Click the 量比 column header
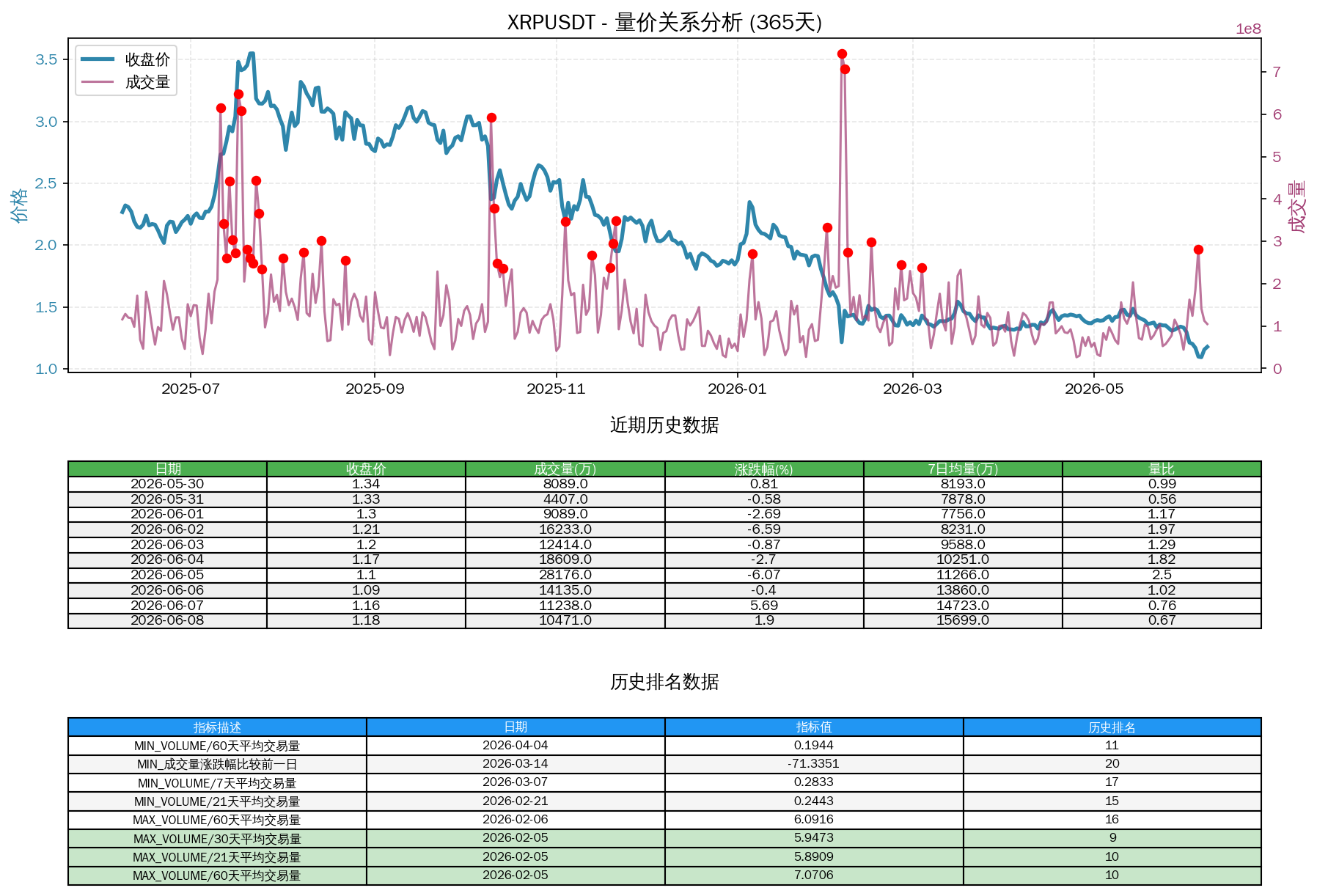1317x896 pixels. point(1162,469)
